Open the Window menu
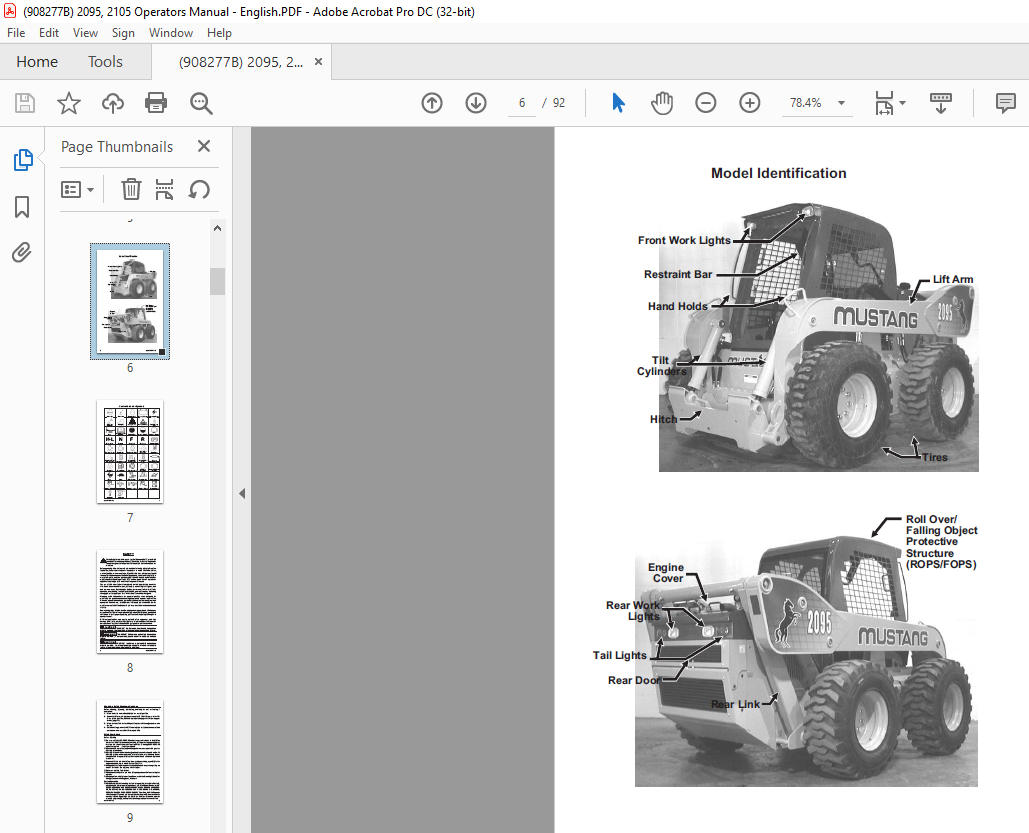This screenshot has width=1029, height=833. (x=171, y=33)
